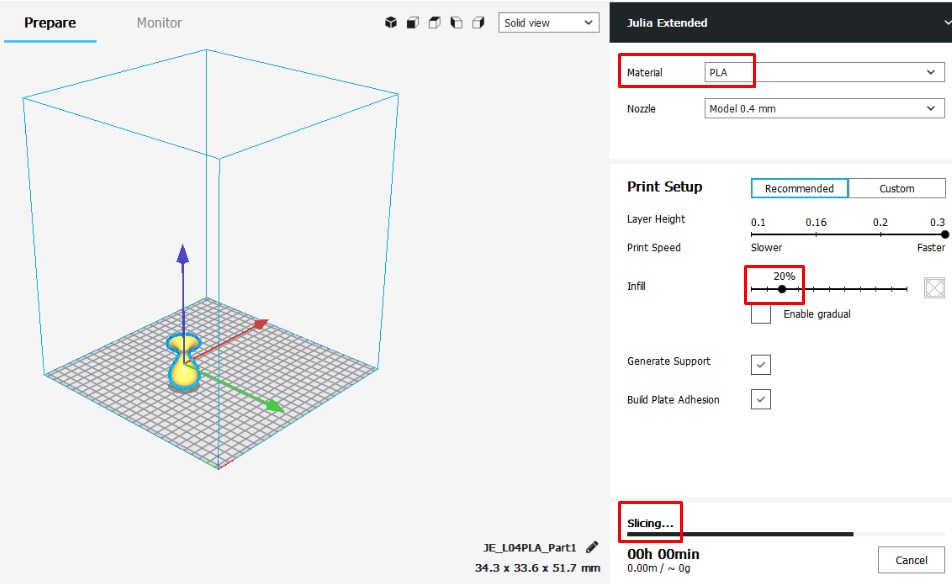952x584 pixels.
Task: Click the pencil icon to rename the job
Action: pyautogui.click(x=592, y=547)
